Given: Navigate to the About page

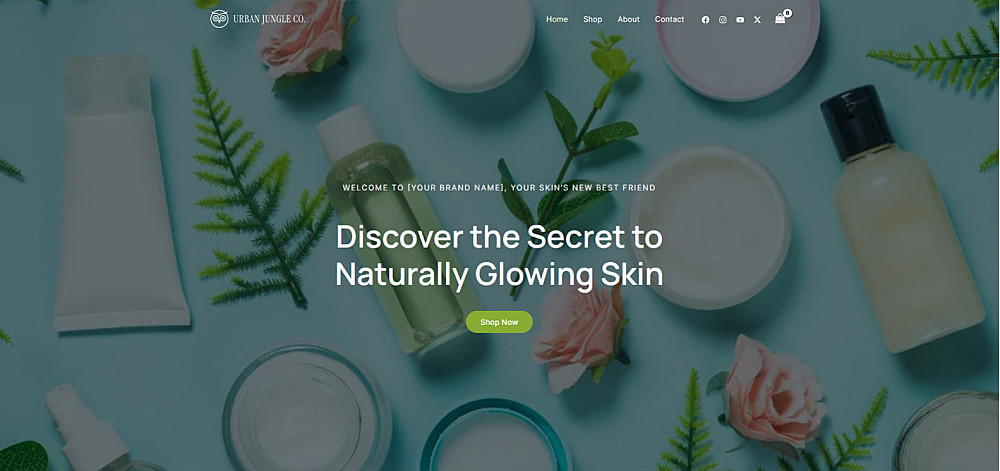Looking at the screenshot, I should pos(628,20).
